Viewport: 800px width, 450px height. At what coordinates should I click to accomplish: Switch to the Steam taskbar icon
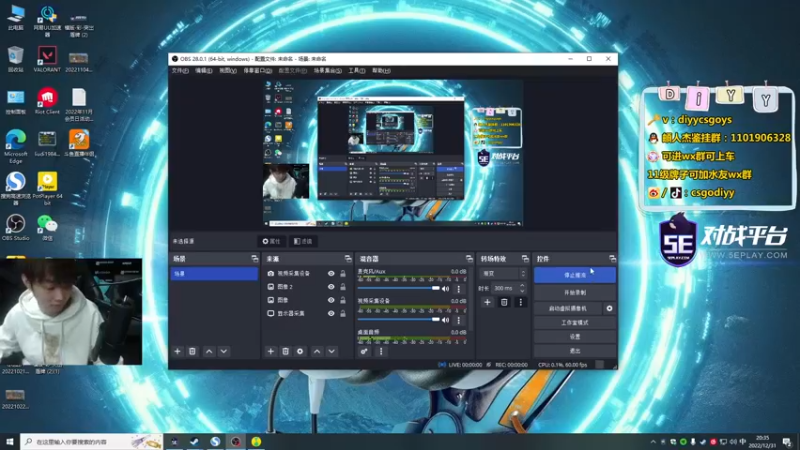(x=194, y=441)
